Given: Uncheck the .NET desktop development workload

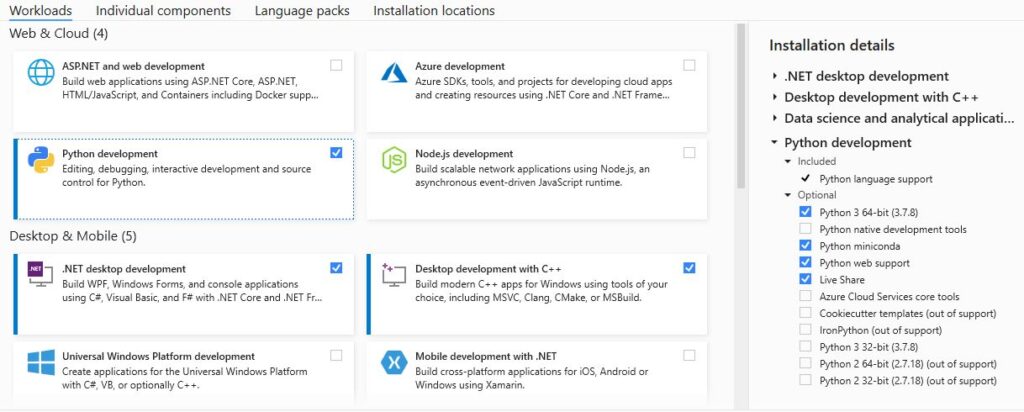Looking at the screenshot, I should [x=336, y=268].
